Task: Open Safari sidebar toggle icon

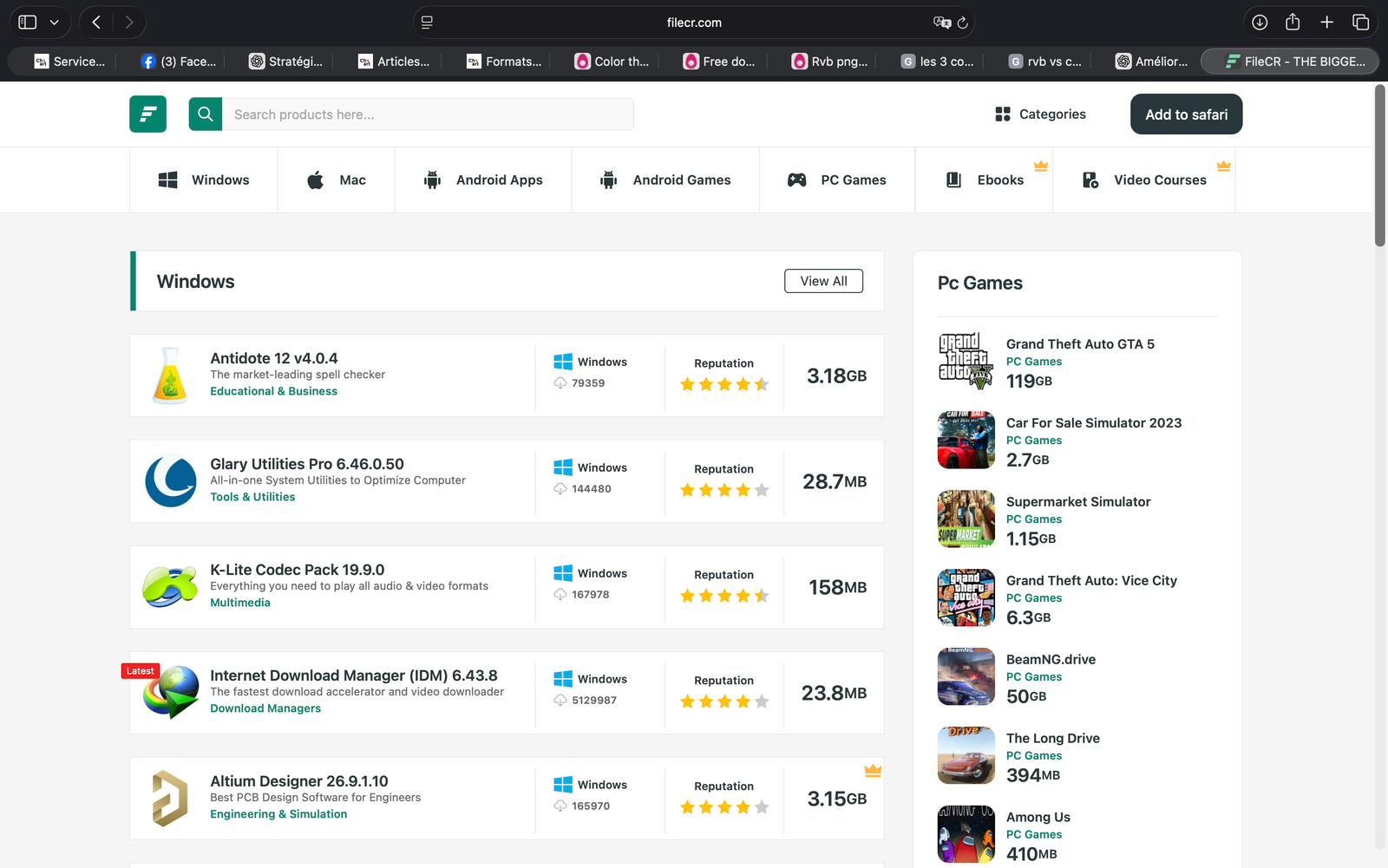Action: point(28,23)
